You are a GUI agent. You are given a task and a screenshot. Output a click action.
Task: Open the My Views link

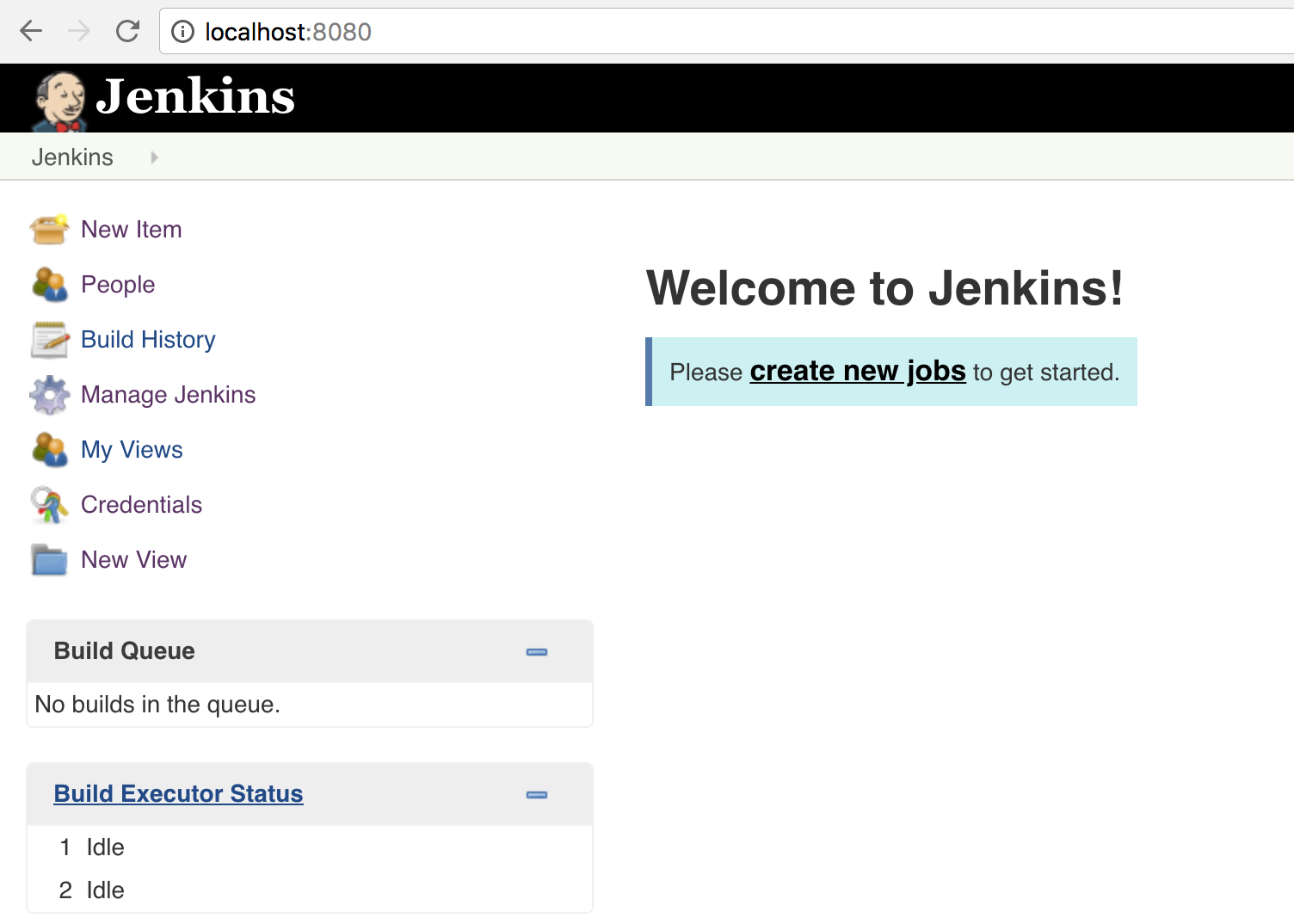[132, 450]
